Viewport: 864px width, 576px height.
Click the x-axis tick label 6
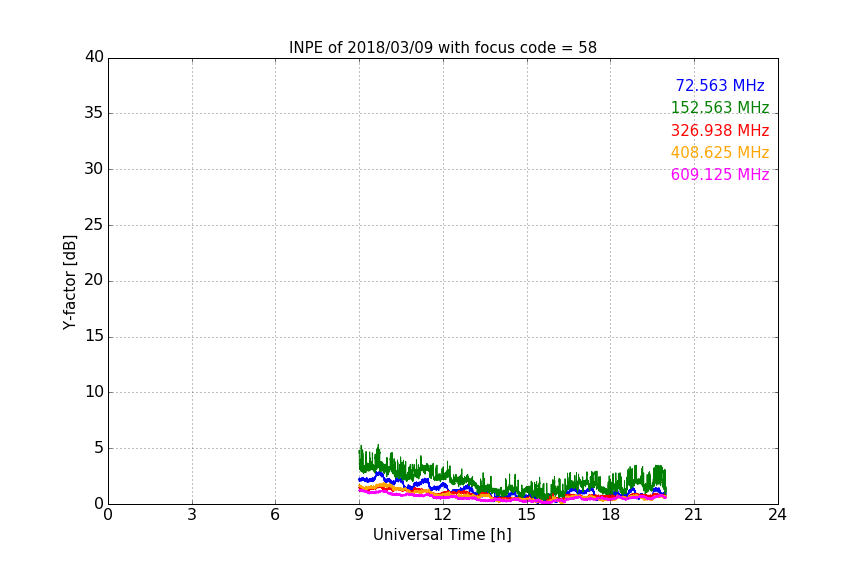tap(275, 515)
